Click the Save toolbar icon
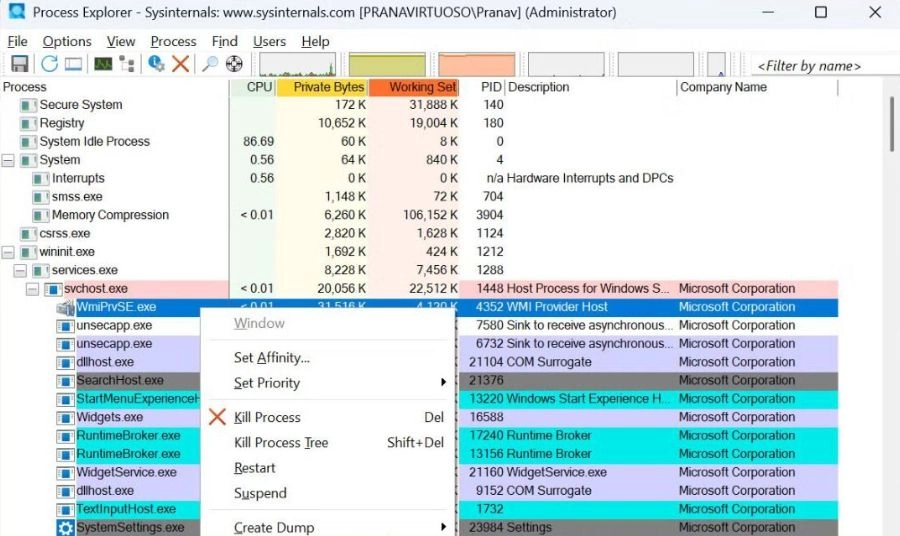This screenshot has width=900, height=536. click(20, 64)
